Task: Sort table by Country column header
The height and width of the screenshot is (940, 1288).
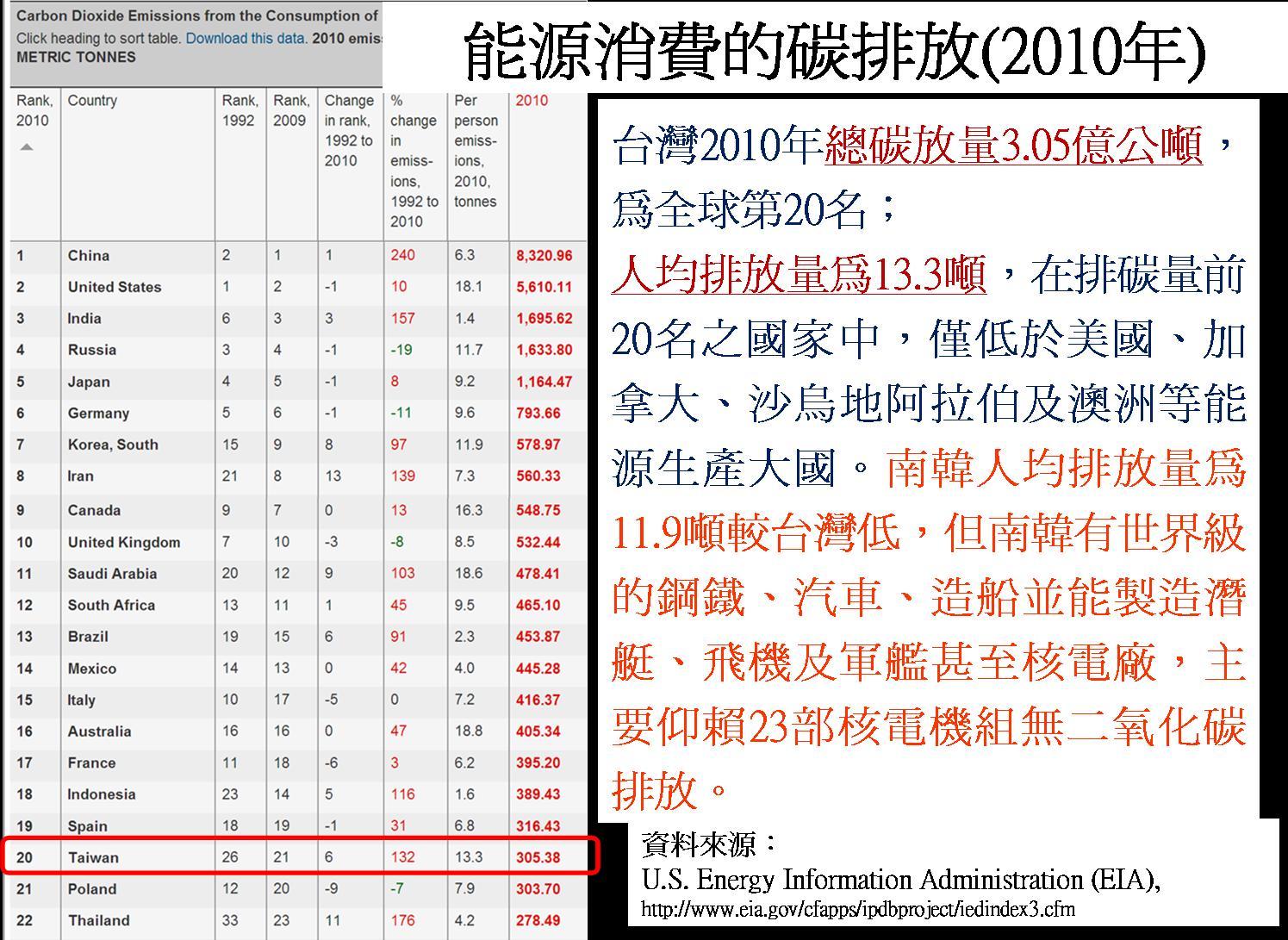Action: click(x=92, y=101)
